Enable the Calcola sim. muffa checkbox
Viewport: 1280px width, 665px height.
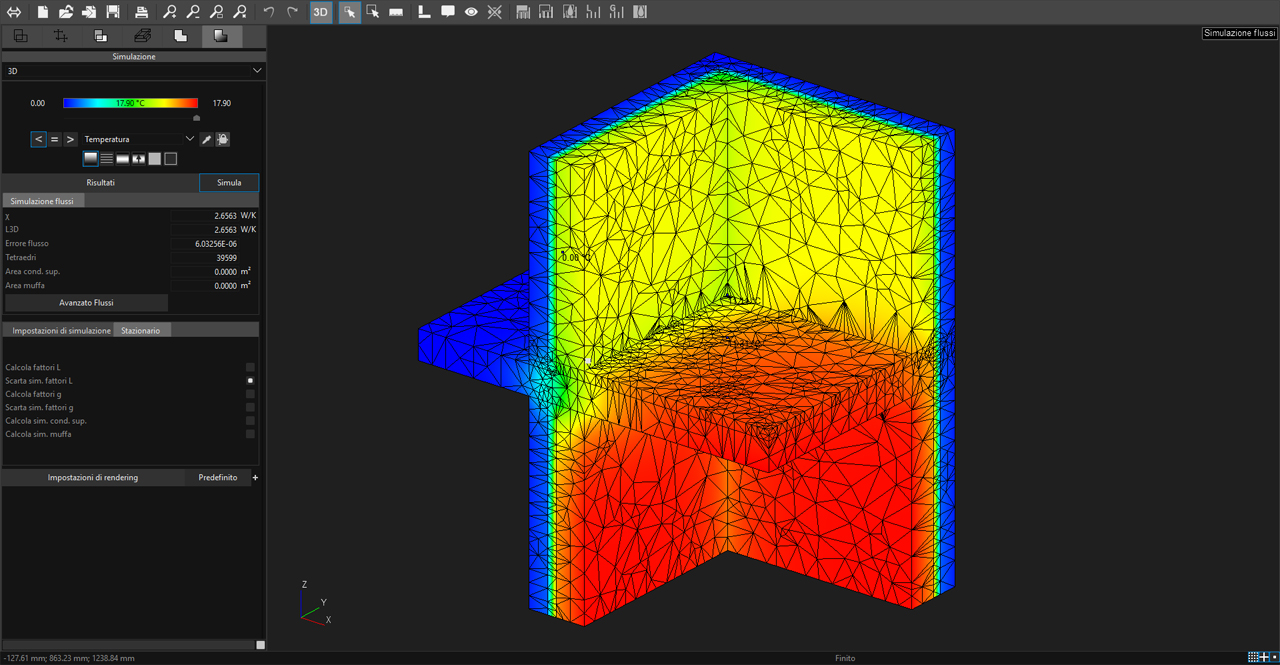coord(250,434)
